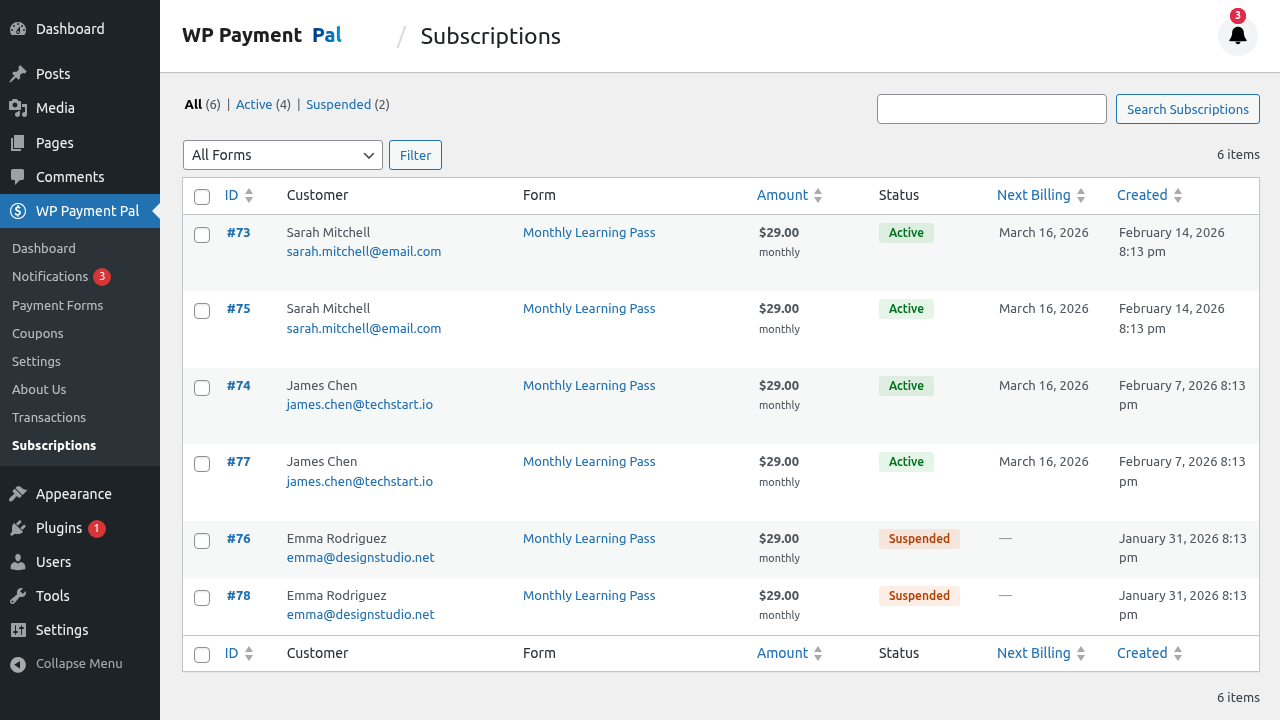The image size is (1280, 720).
Task: Open the Tools icon in sidebar
Action: 18,595
